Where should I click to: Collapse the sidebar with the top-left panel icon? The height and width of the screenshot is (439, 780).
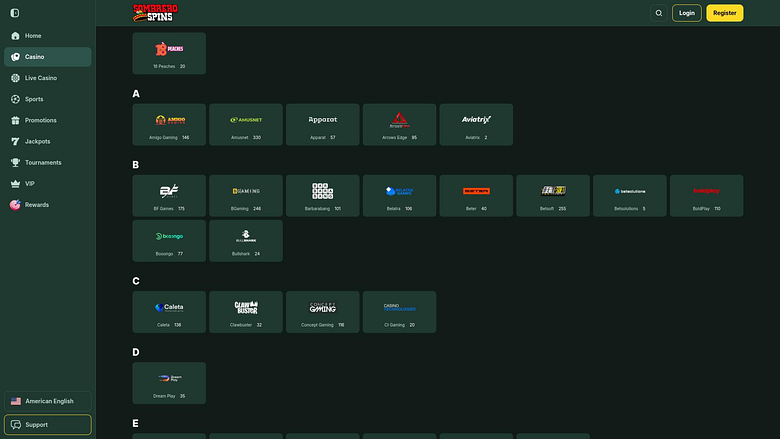coord(15,13)
